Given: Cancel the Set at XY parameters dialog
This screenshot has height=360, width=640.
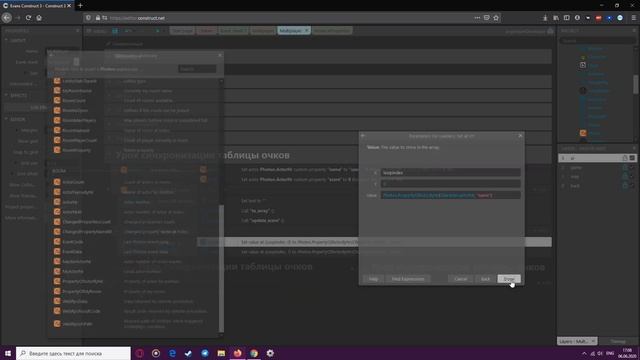Looking at the screenshot, I should coord(460,279).
